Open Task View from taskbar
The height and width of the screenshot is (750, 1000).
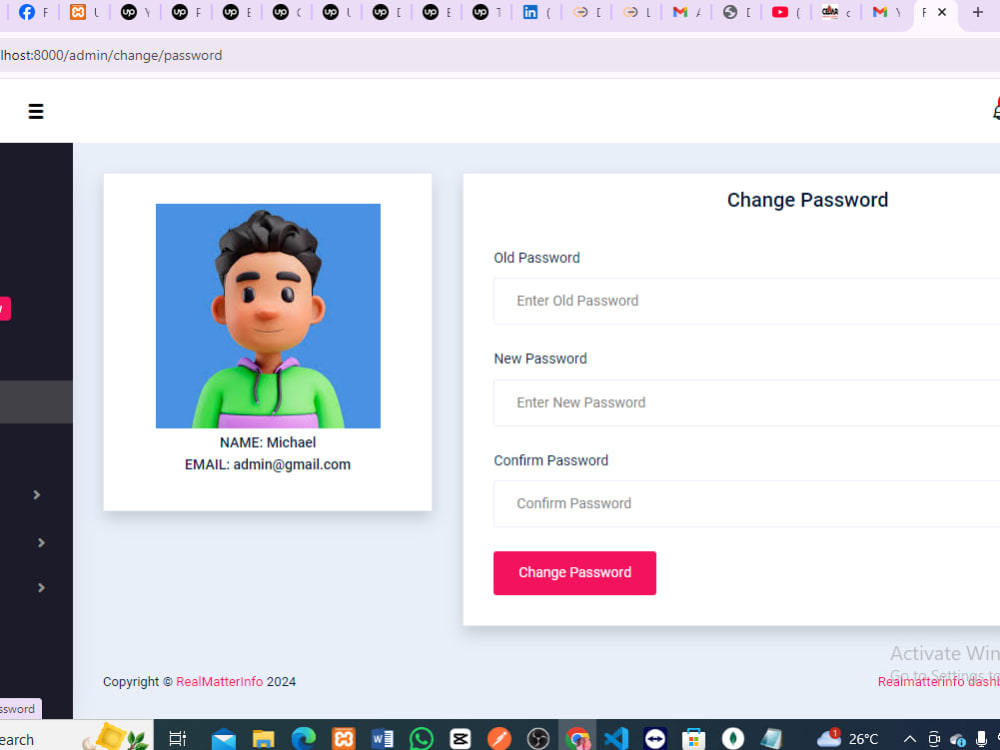(177, 739)
